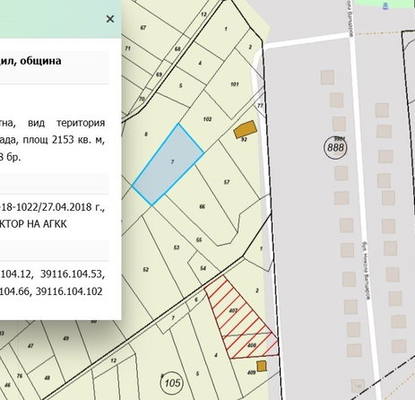Screen dimensions: 415x400
Task: Select the small orange building near 409
Action: [262, 366]
